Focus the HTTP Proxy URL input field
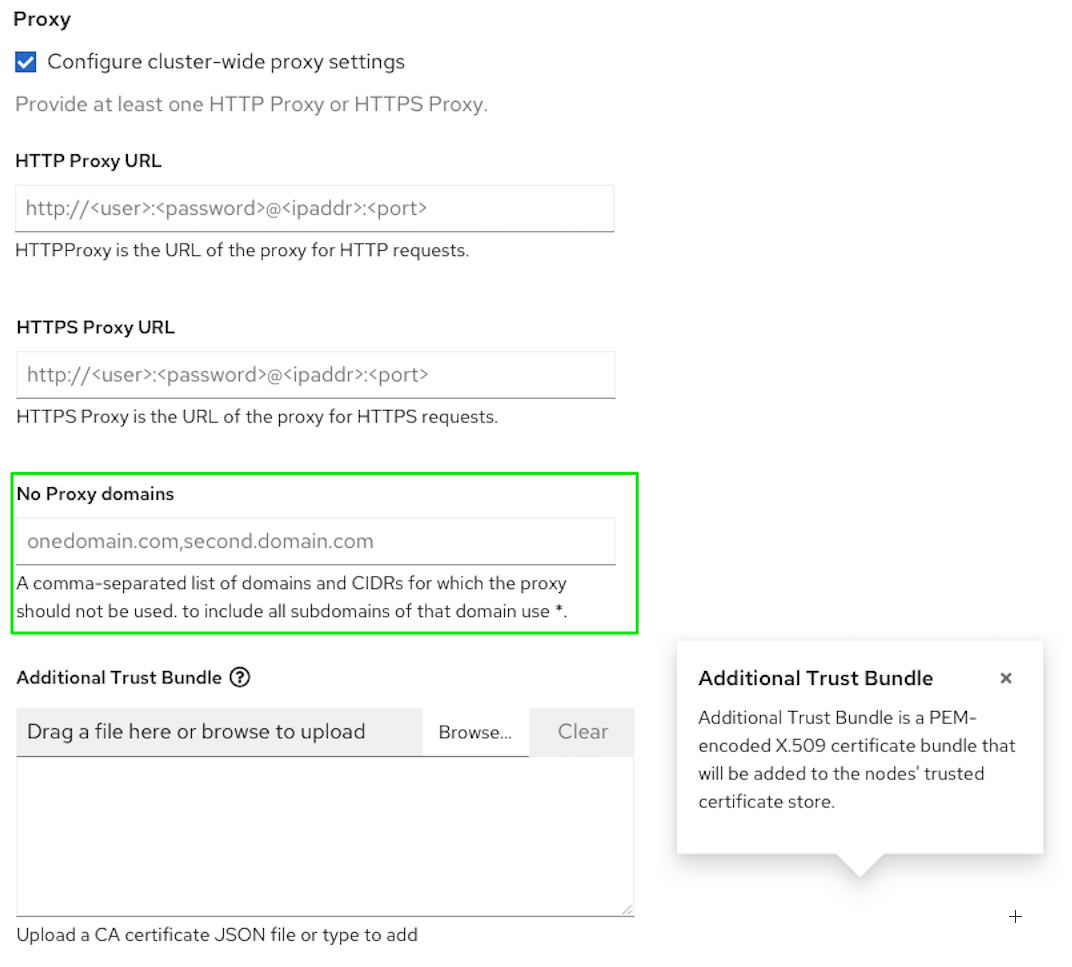This screenshot has width=1072, height=967. pos(314,209)
